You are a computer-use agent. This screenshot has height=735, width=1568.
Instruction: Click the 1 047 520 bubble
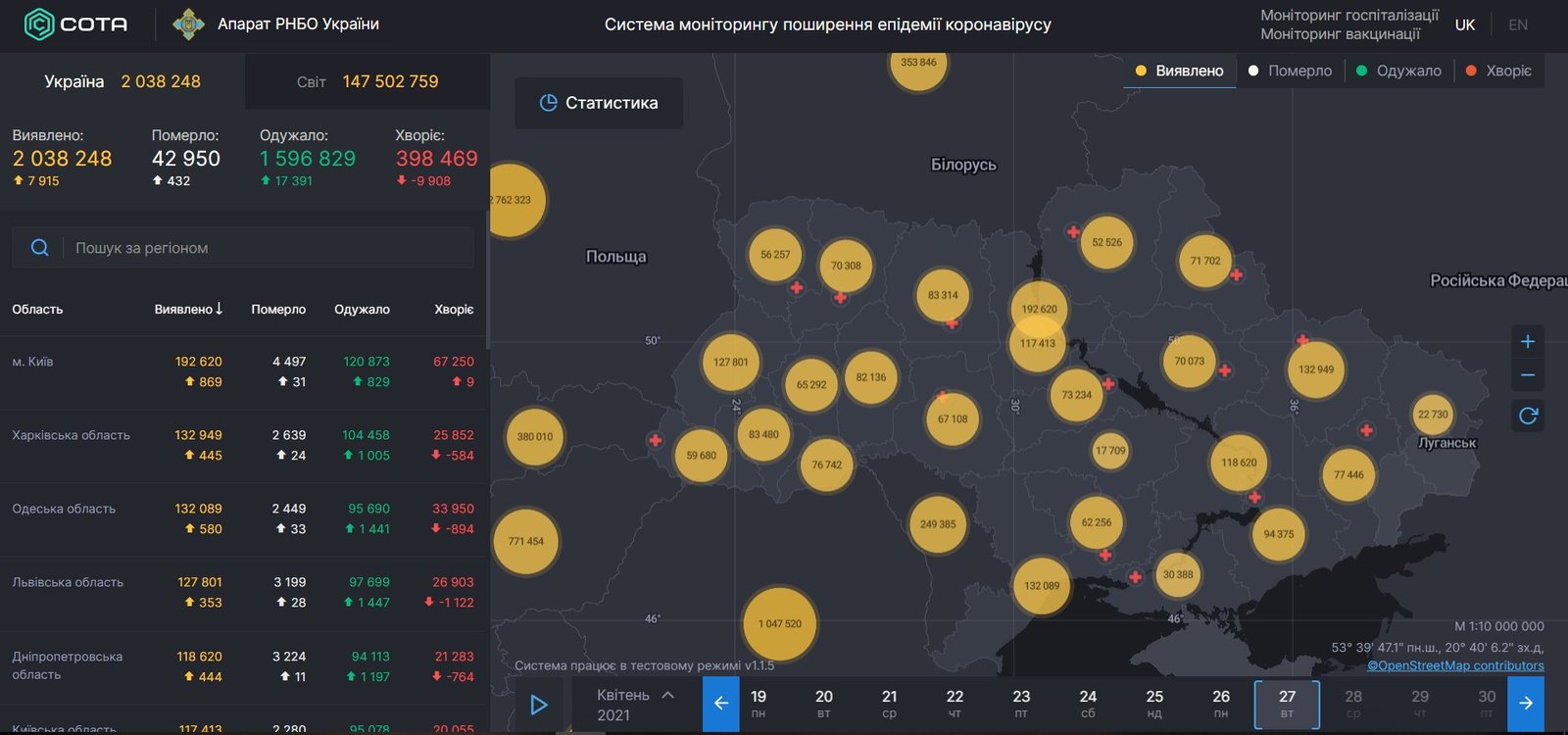pos(779,624)
